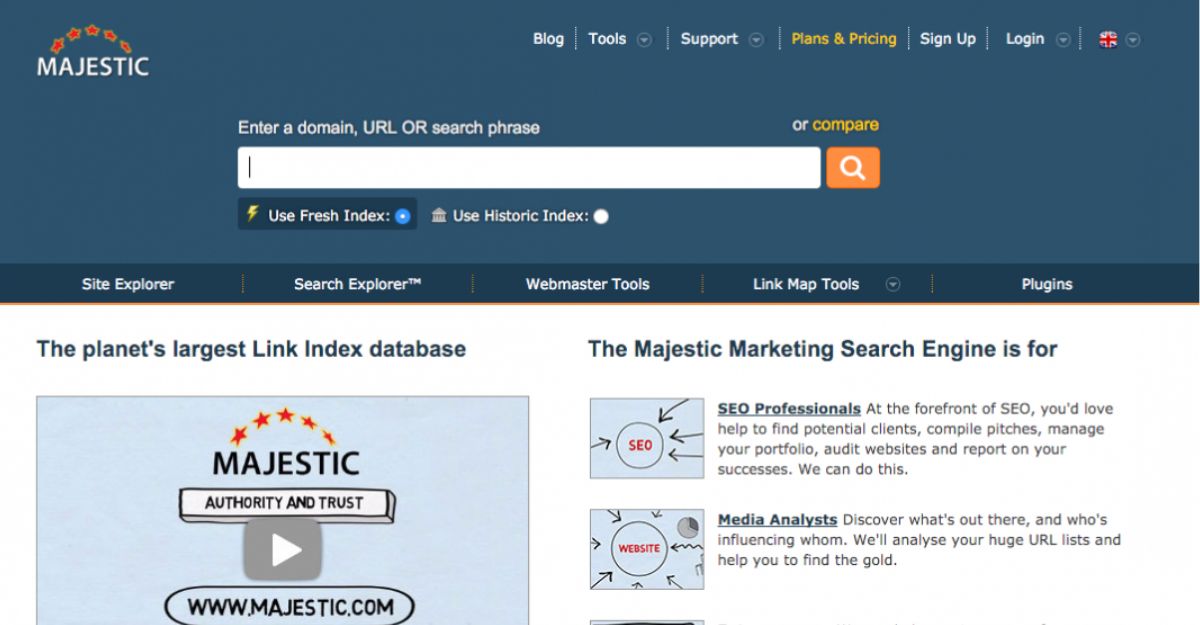This screenshot has height=625, width=1200.
Task: Open the Site Explorer tab
Action: [128, 284]
